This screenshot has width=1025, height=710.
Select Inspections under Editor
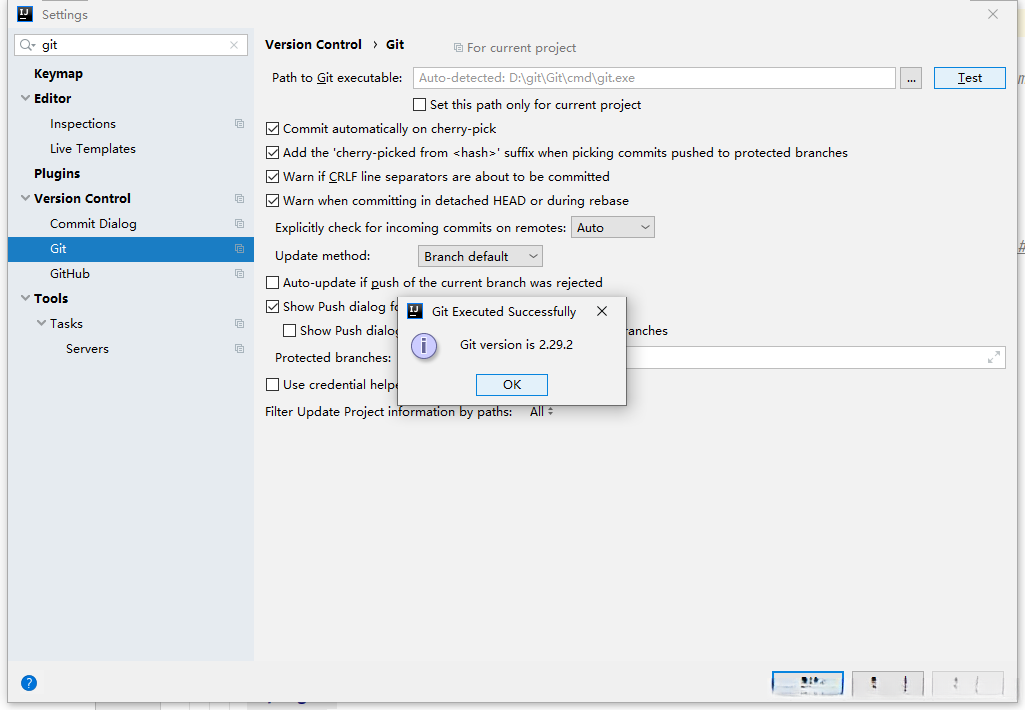point(82,124)
